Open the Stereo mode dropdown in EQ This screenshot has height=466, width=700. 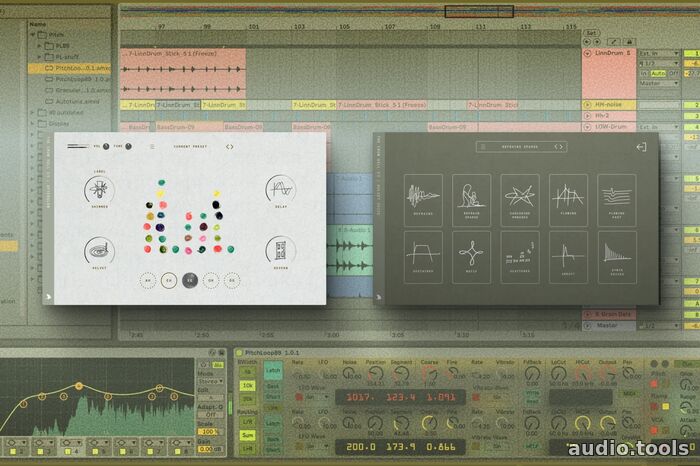coord(211,380)
